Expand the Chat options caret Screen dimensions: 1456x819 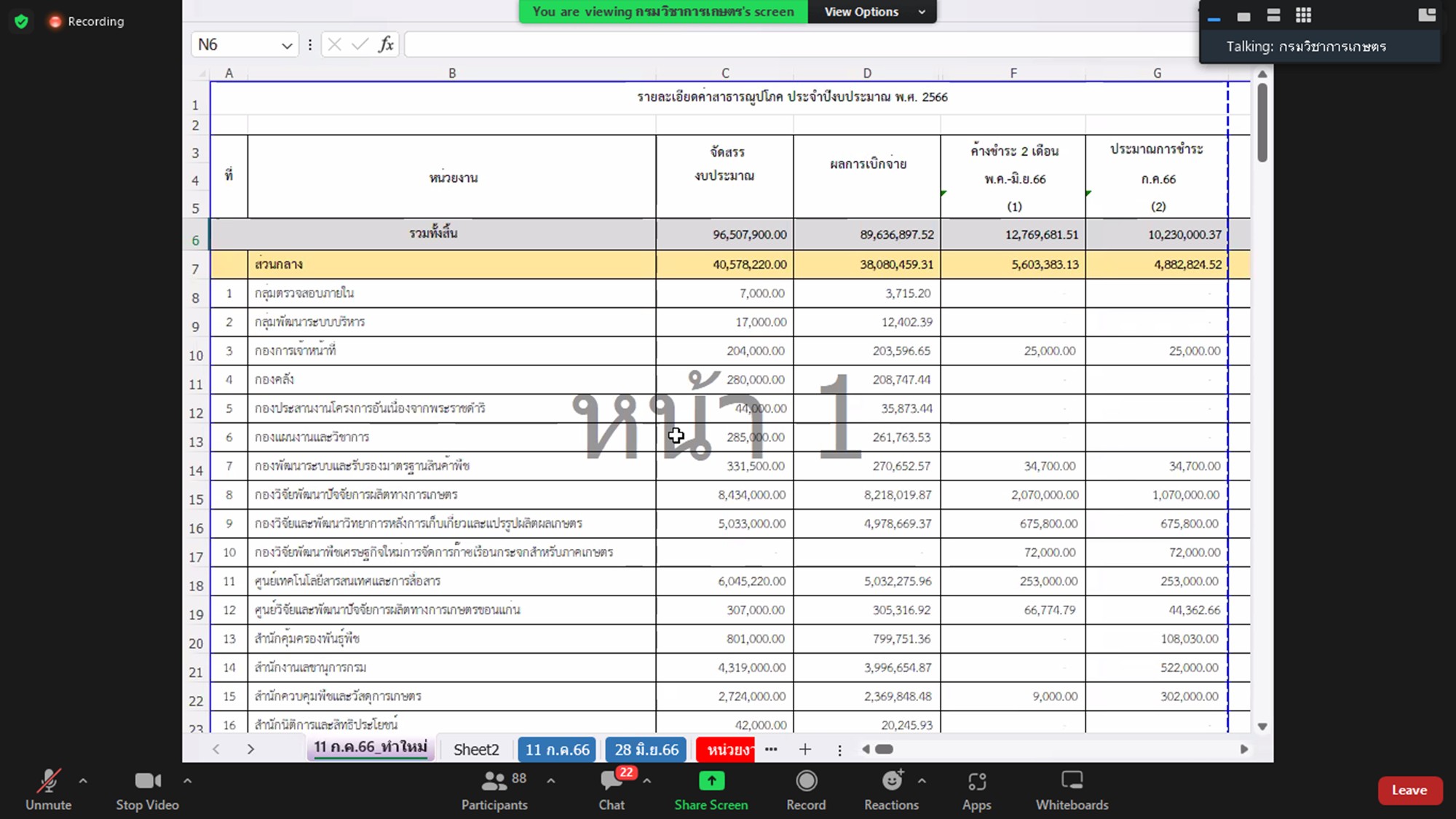point(647,780)
